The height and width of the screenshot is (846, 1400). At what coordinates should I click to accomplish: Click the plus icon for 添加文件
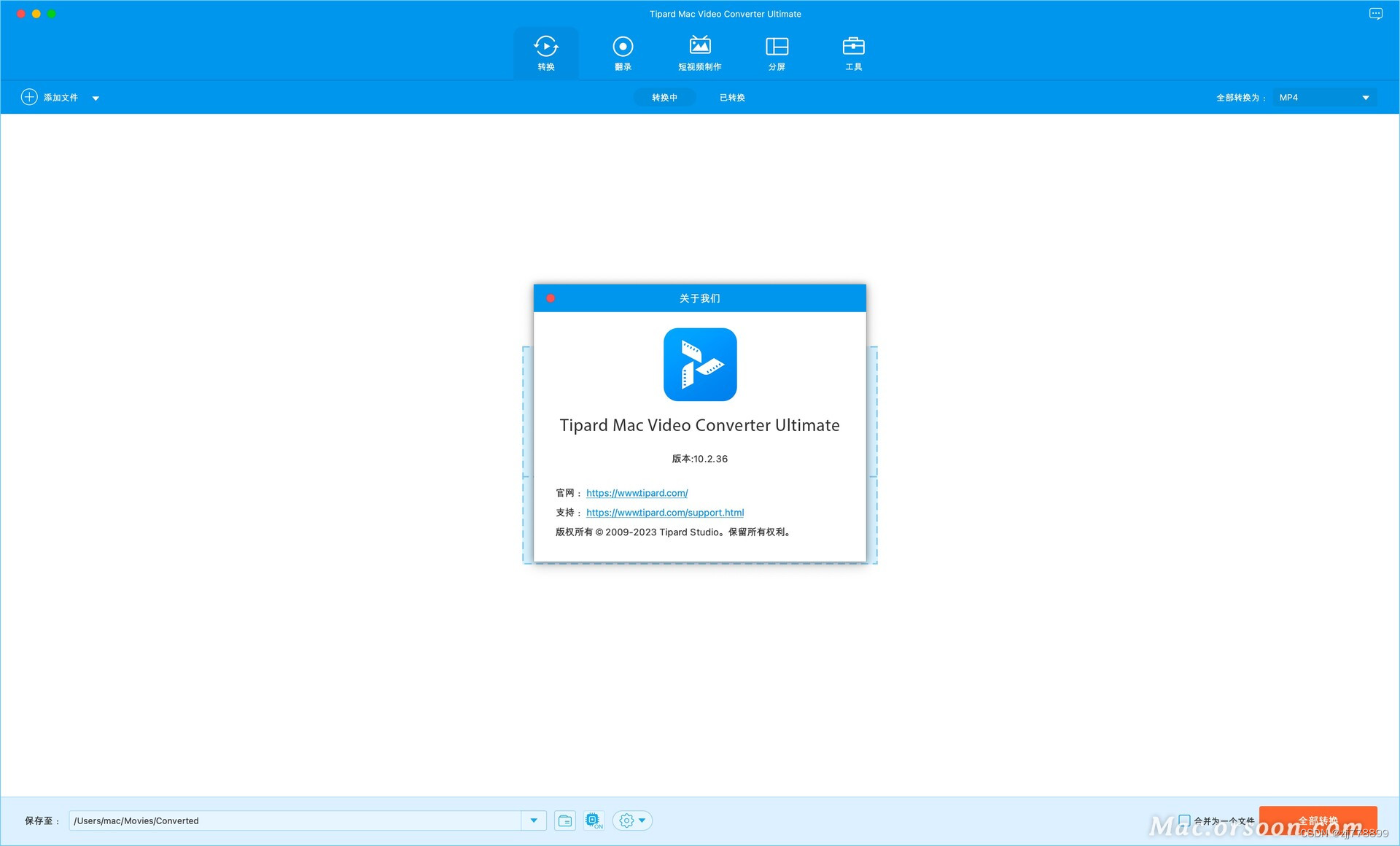coord(29,97)
